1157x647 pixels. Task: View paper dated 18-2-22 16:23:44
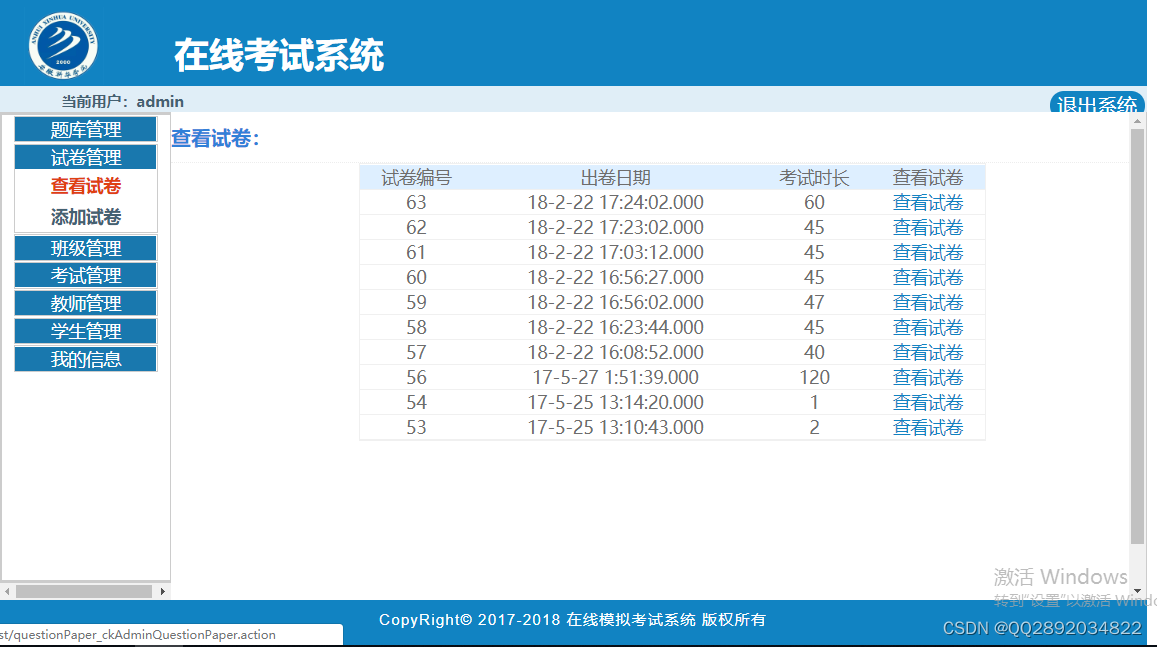pos(927,327)
